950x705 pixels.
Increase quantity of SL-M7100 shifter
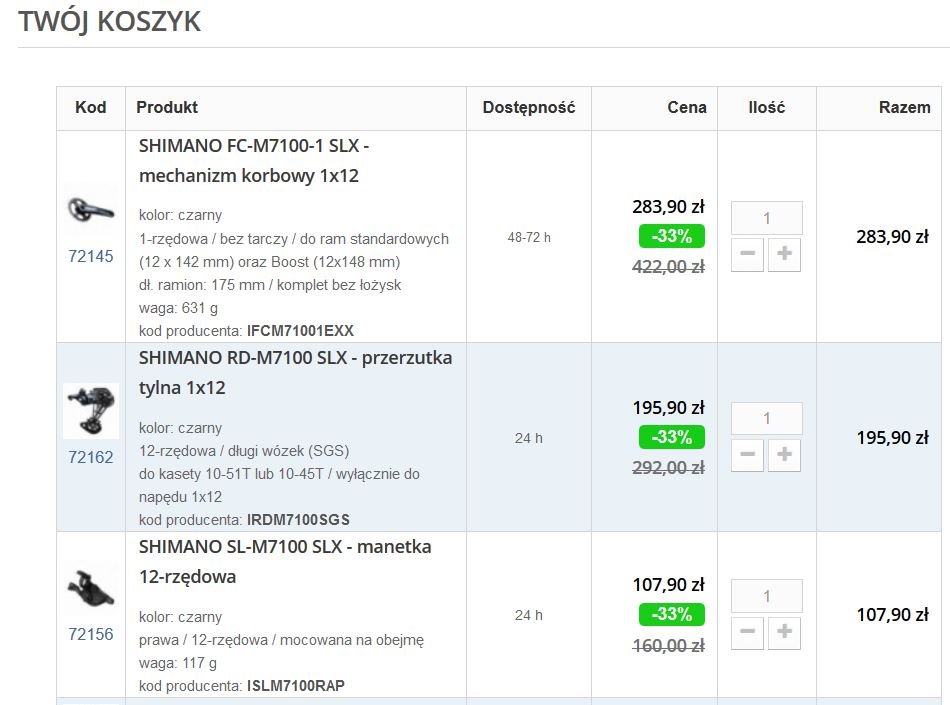(x=784, y=632)
